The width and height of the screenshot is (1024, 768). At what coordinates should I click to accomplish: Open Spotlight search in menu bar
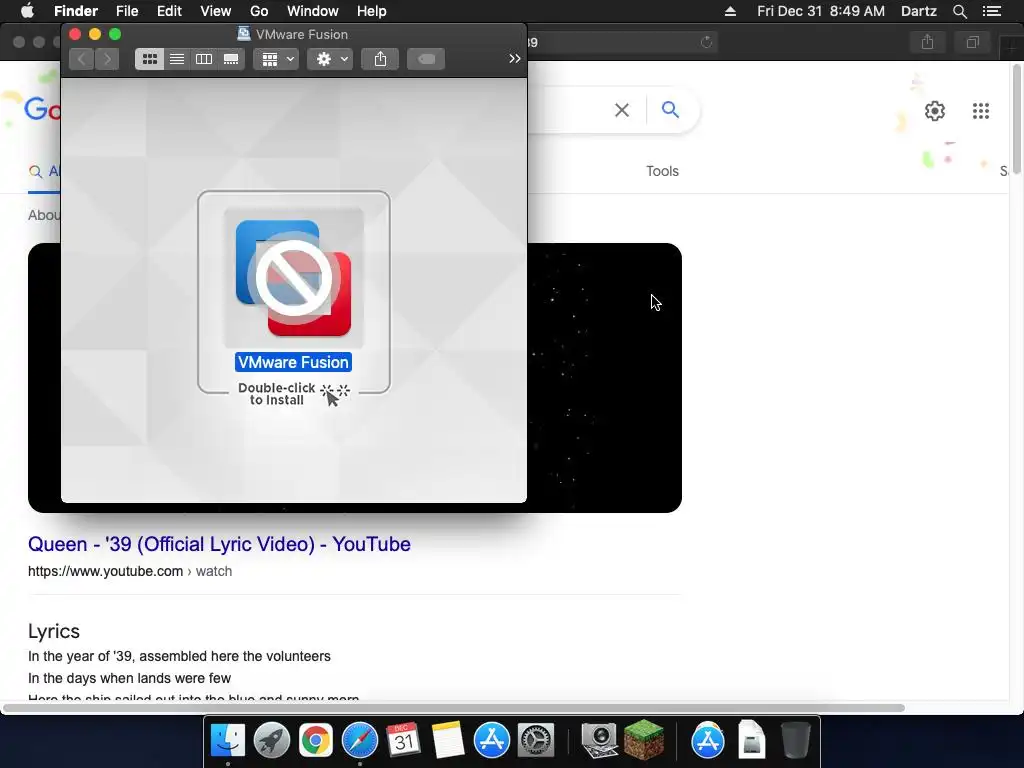click(x=959, y=11)
